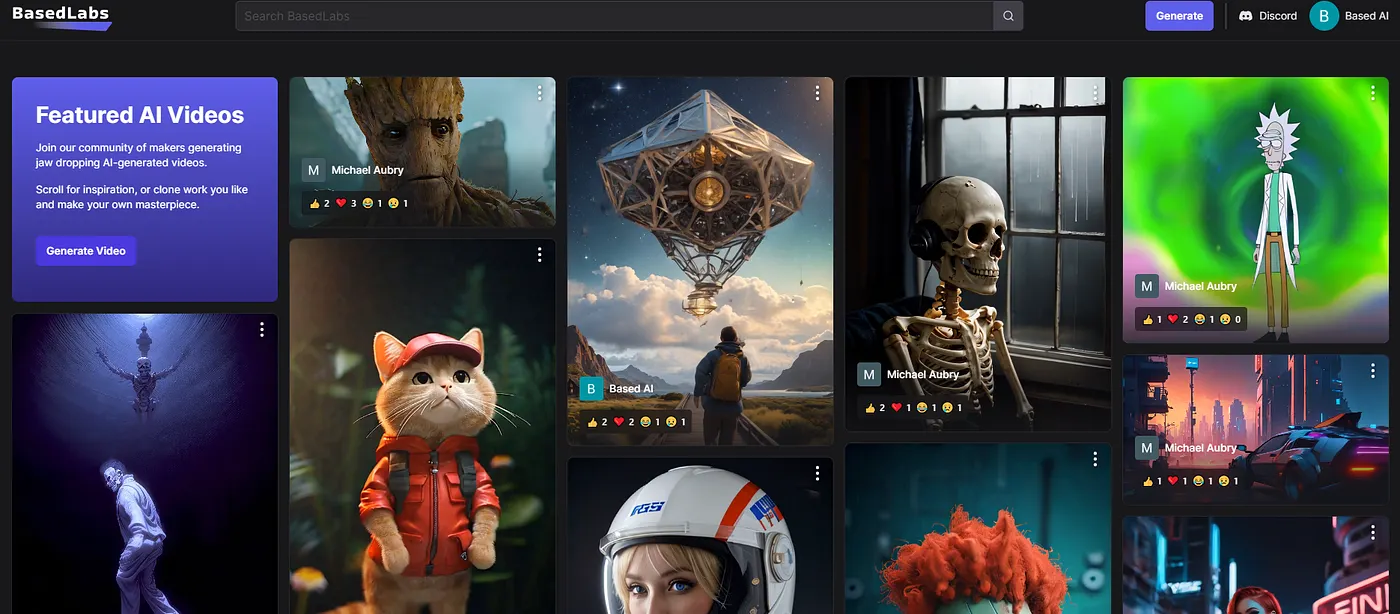Click the Featured AI Videos heading
This screenshot has height=614, width=1400.
(x=140, y=115)
